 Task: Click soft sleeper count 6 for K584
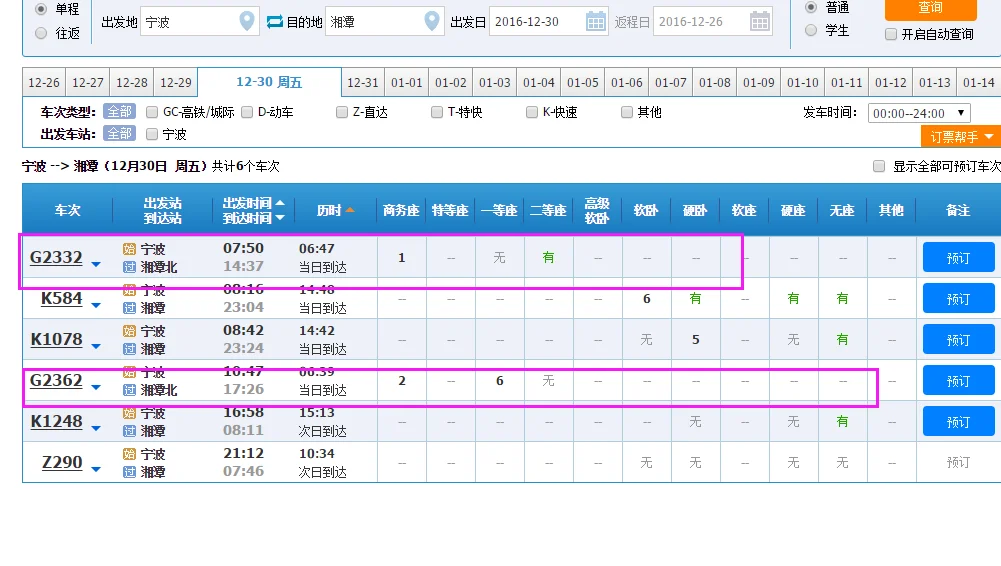pyautogui.click(x=647, y=299)
